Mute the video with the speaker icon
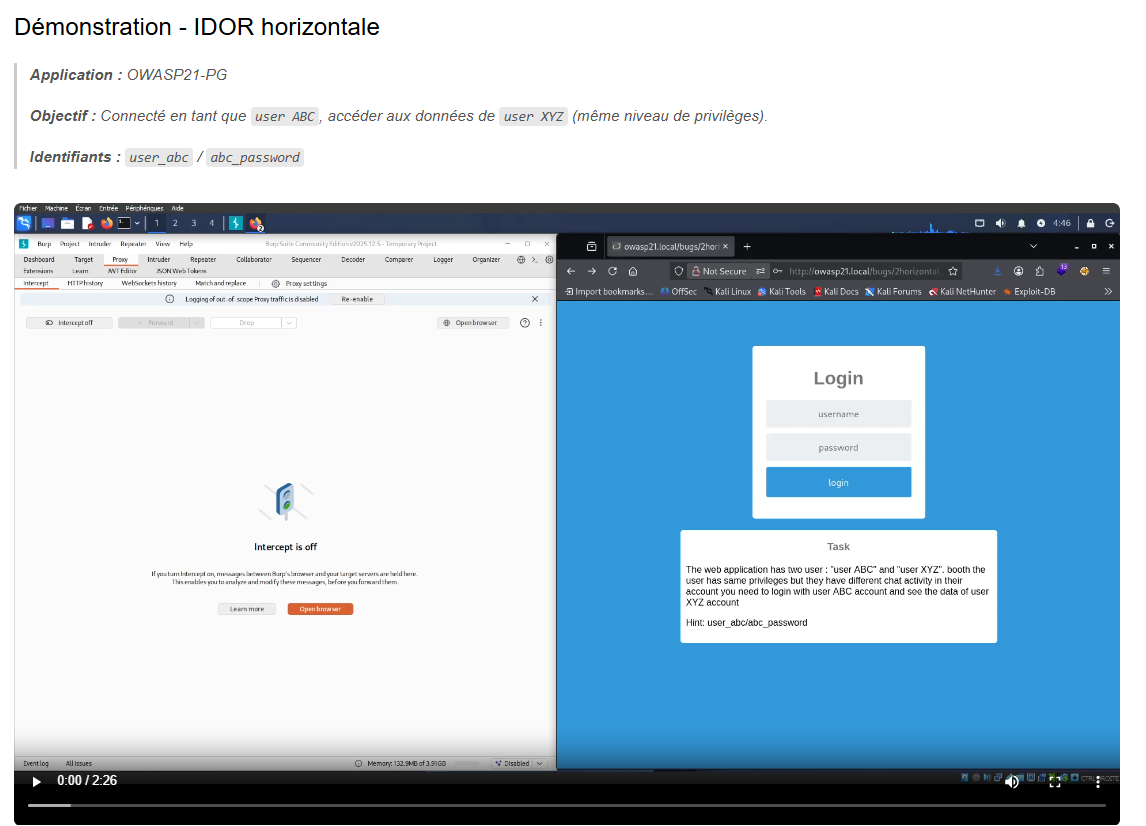This screenshot has height=826, width=1146. (x=1012, y=781)
